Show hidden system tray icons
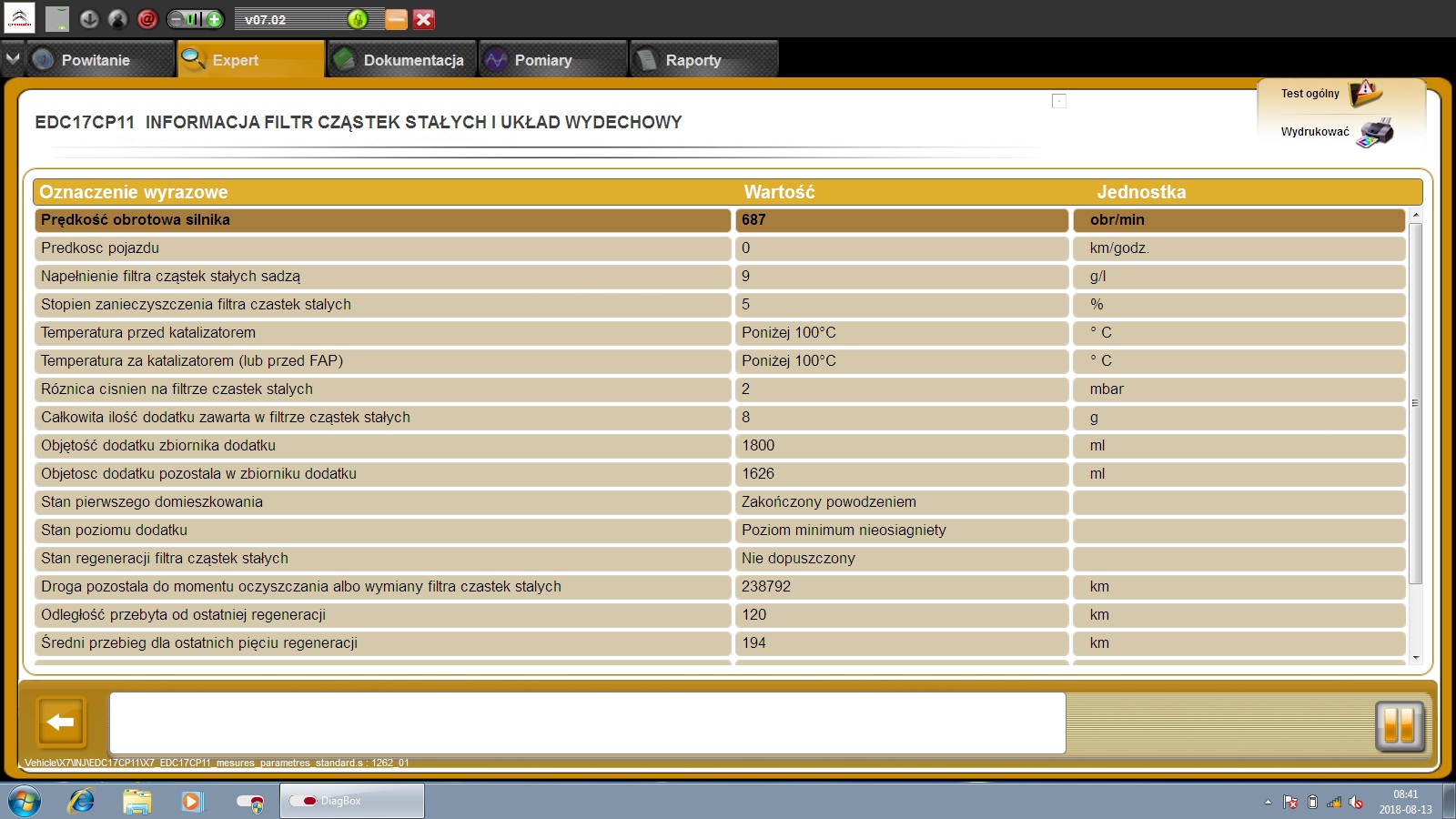1456x819 pixels. [1268, 802]
